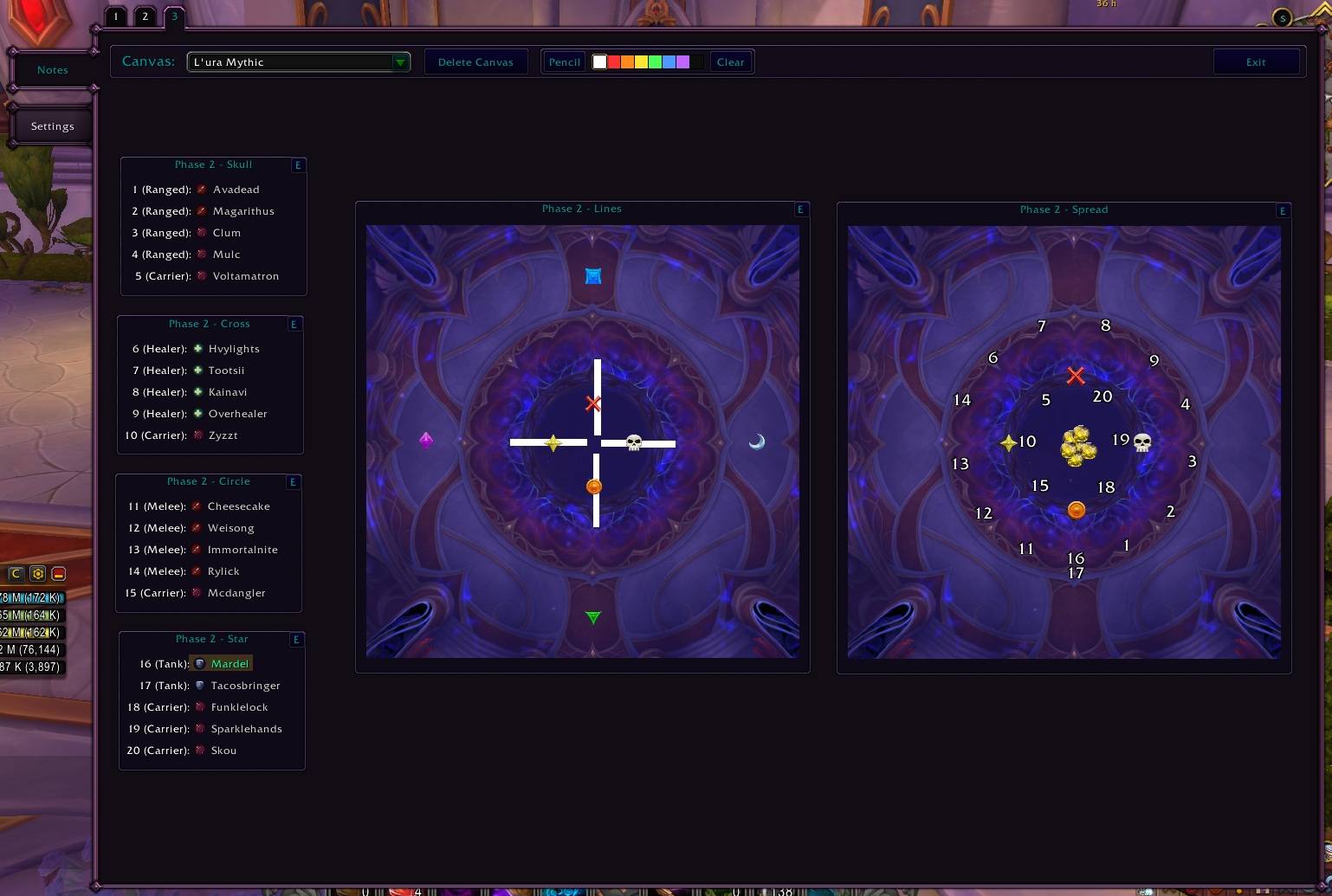Screen dimensions: 1332x896
Task: Click the yellow crescent C icon above the damage meter
Action: (x=16, y=573)
